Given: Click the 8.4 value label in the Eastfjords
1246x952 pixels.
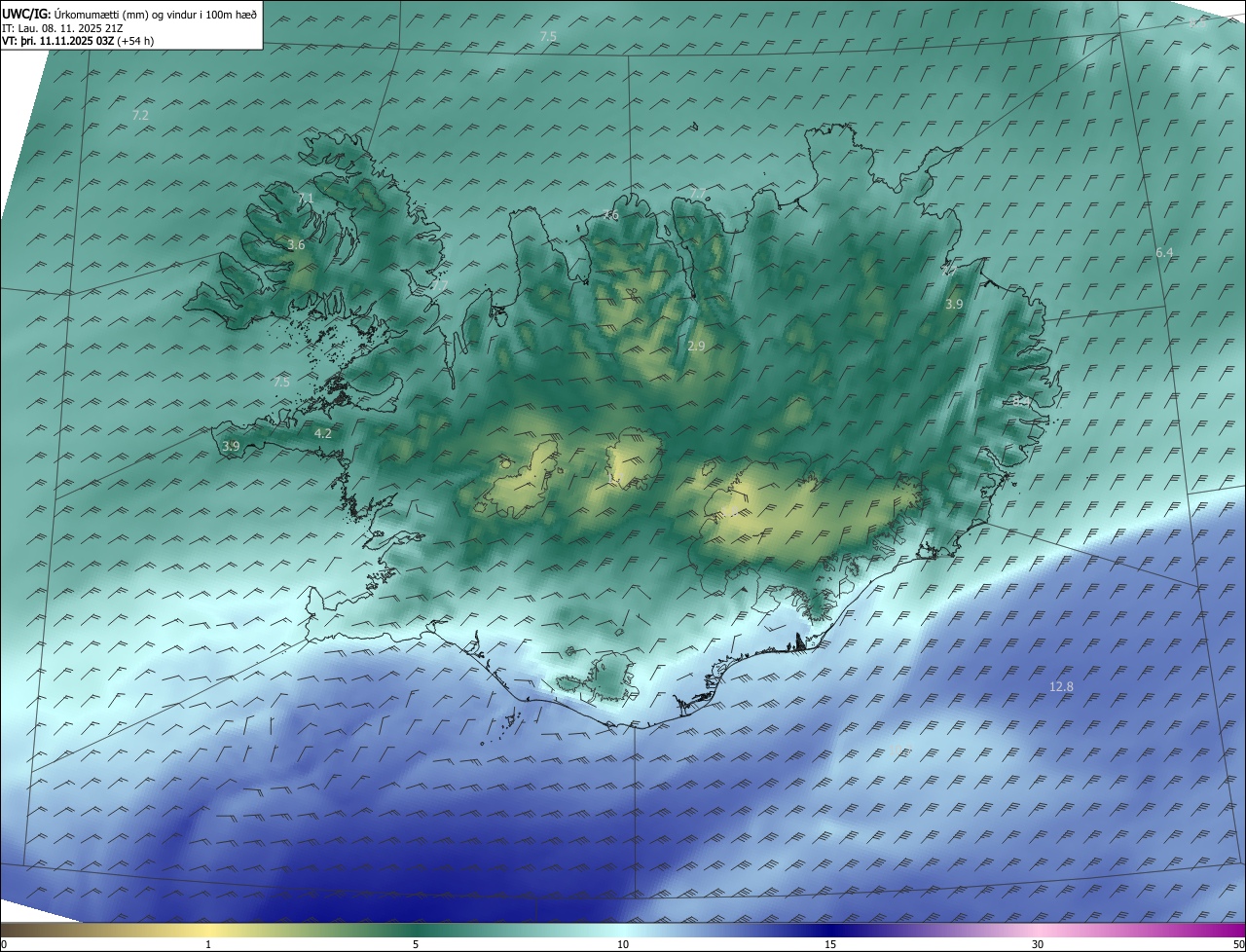Looking at the screenshot, I should 1020,400.
